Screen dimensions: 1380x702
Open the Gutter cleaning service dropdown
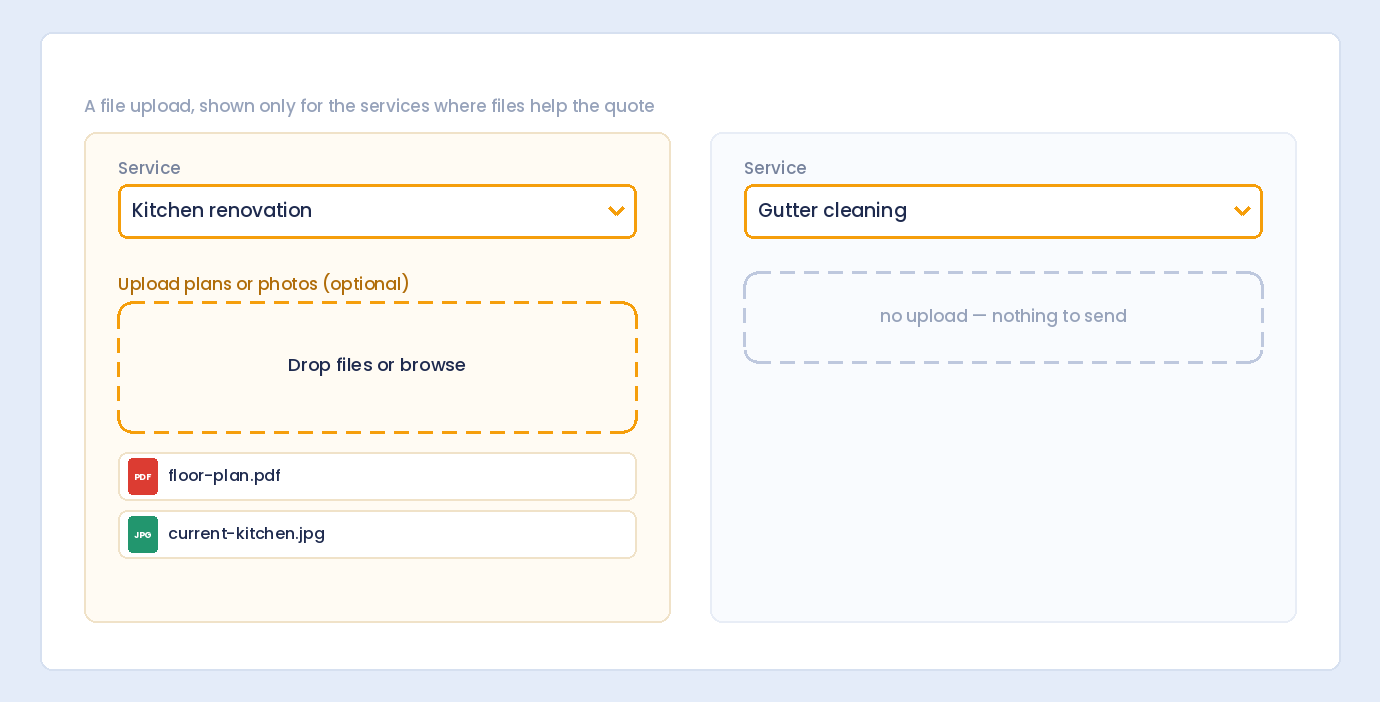coord(1003,211)
